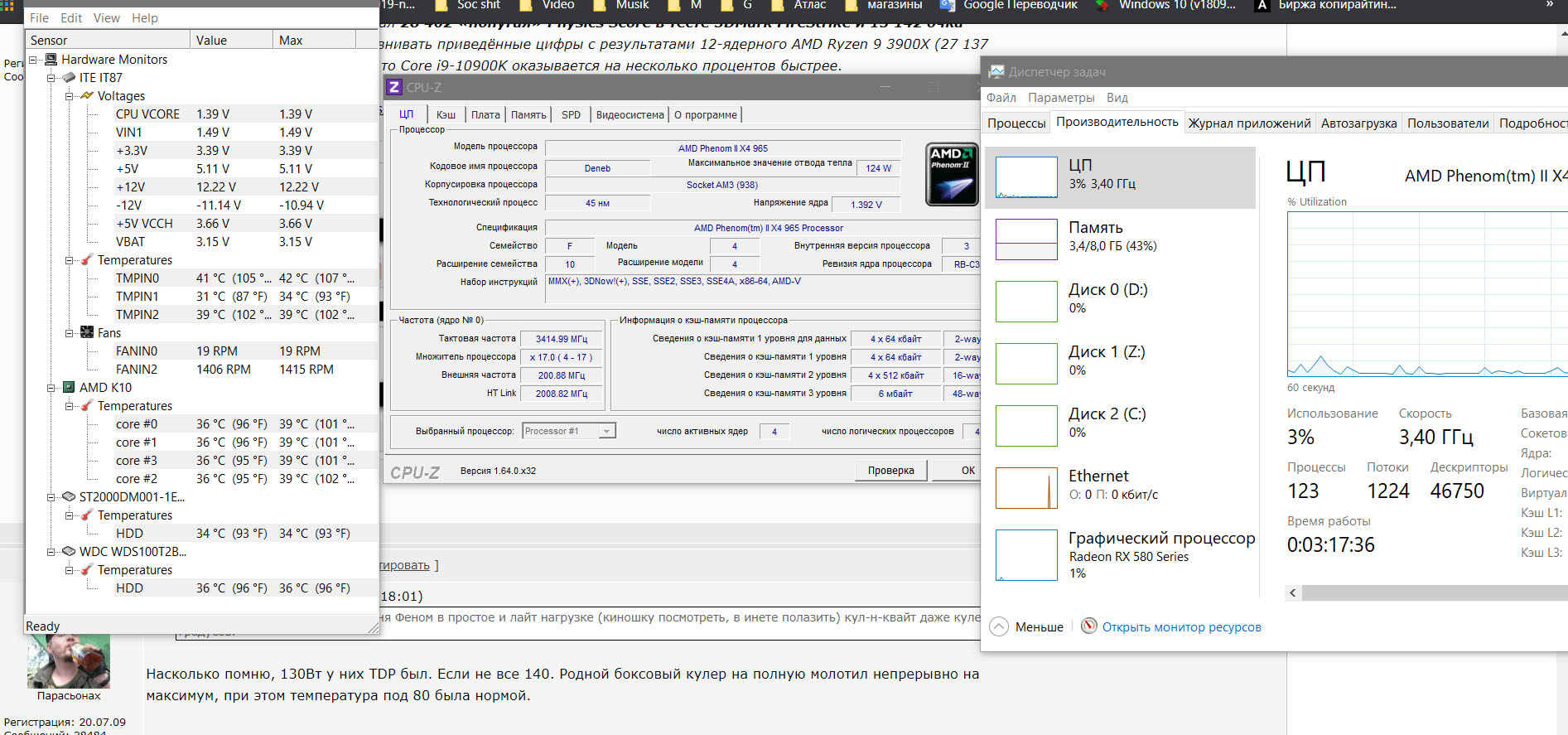Viewport: 1568px width, 735px height.
Task: Show more bookmarks with the overflow chevron
Action: [1550, 5]
